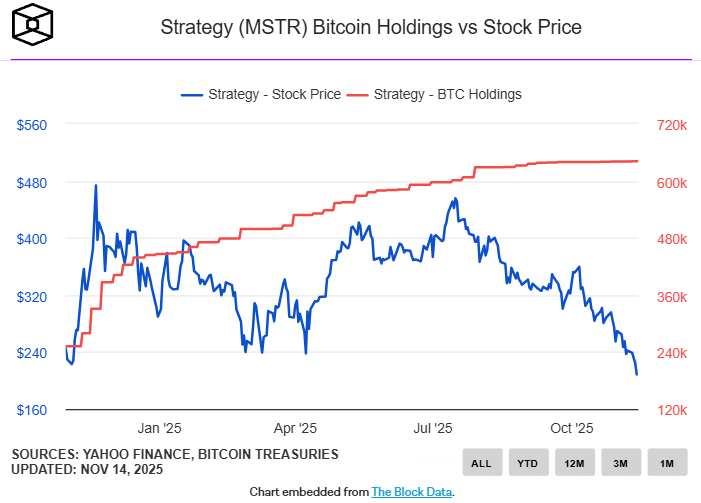
Task: Click the November 2024 stock price peak
Action: click(x=96, y=186)
